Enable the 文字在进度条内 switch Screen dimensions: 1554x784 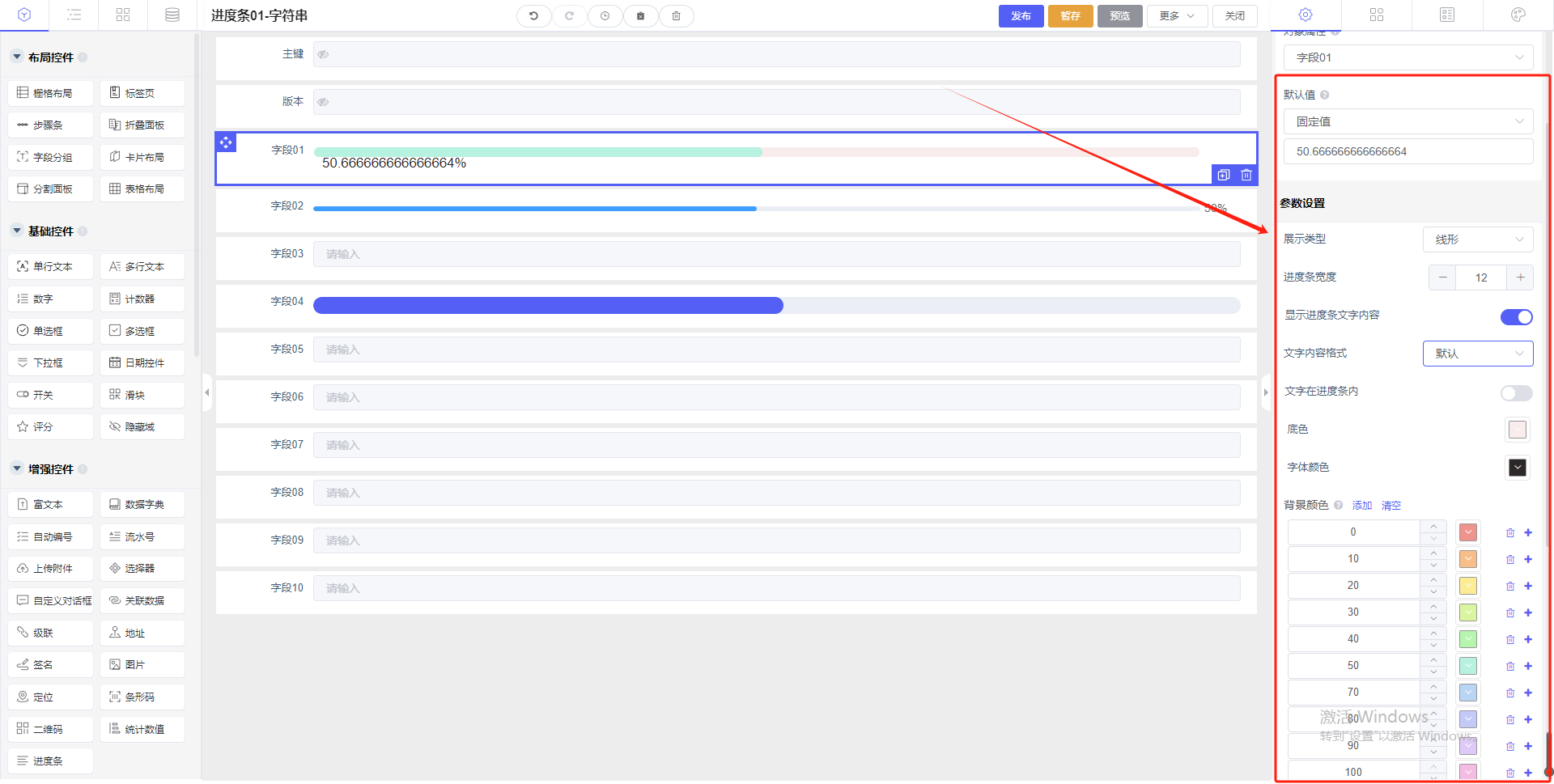coord(1516,393)
